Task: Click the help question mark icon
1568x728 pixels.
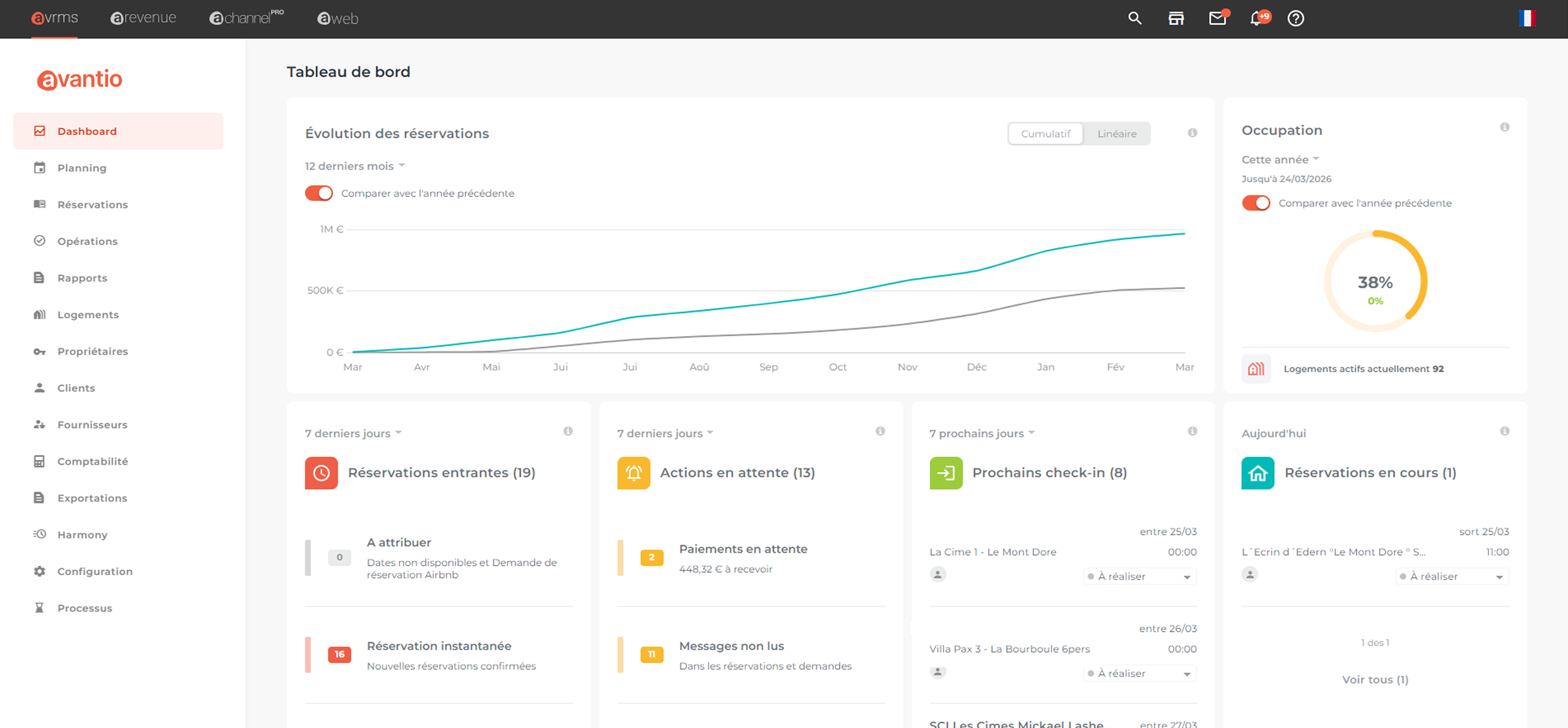Action: (x=1295, y=18)
